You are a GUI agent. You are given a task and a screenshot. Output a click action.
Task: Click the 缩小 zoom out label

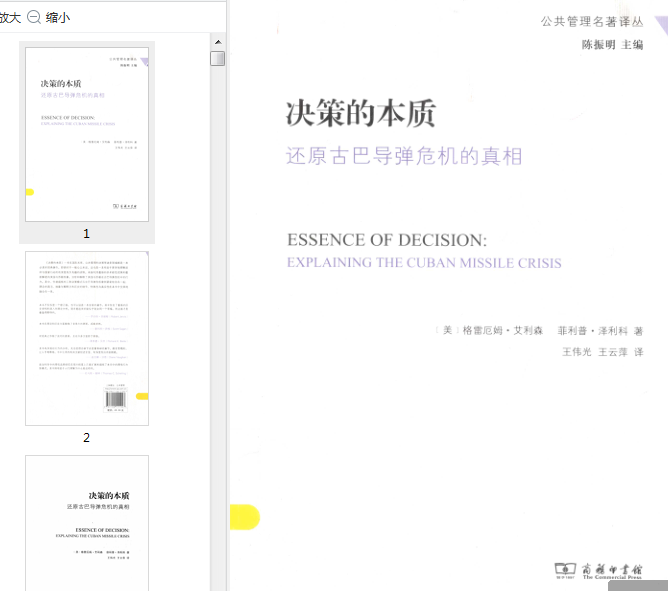coord(58,17)
